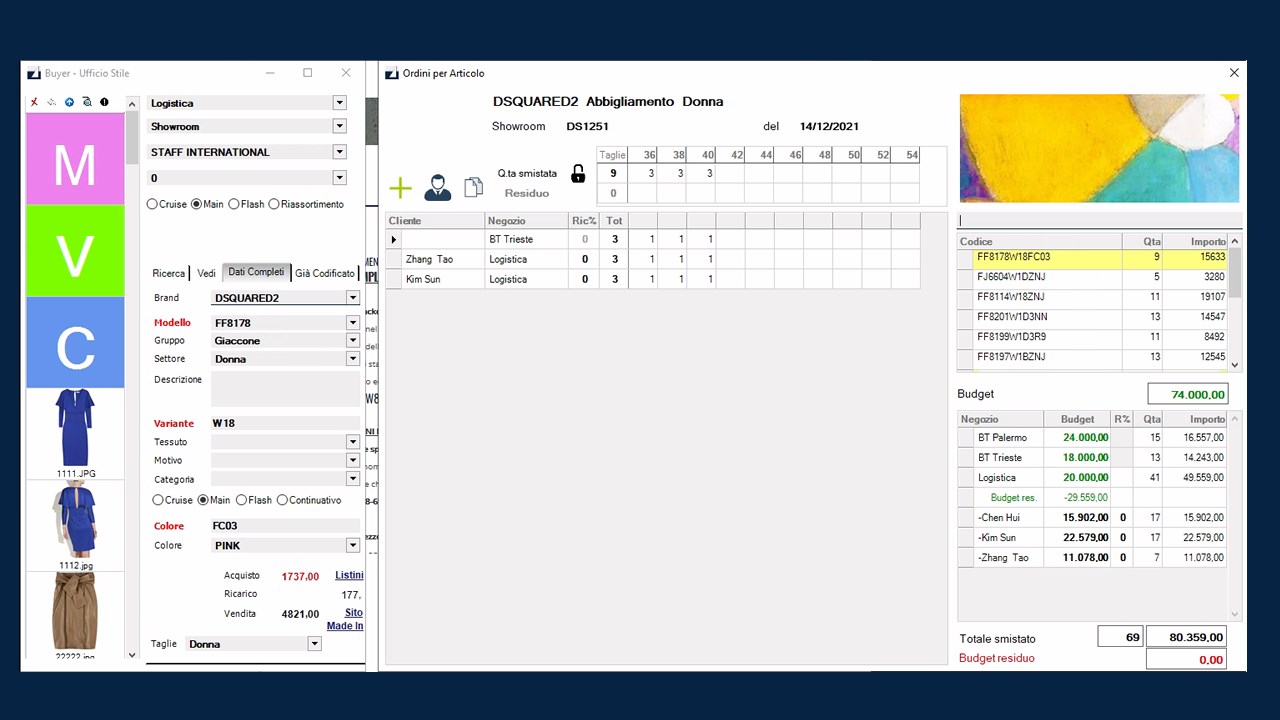Select code row FJ6604W1DZNJ
Viewport: 1280px width, 720px height.
click(1092, 277)
